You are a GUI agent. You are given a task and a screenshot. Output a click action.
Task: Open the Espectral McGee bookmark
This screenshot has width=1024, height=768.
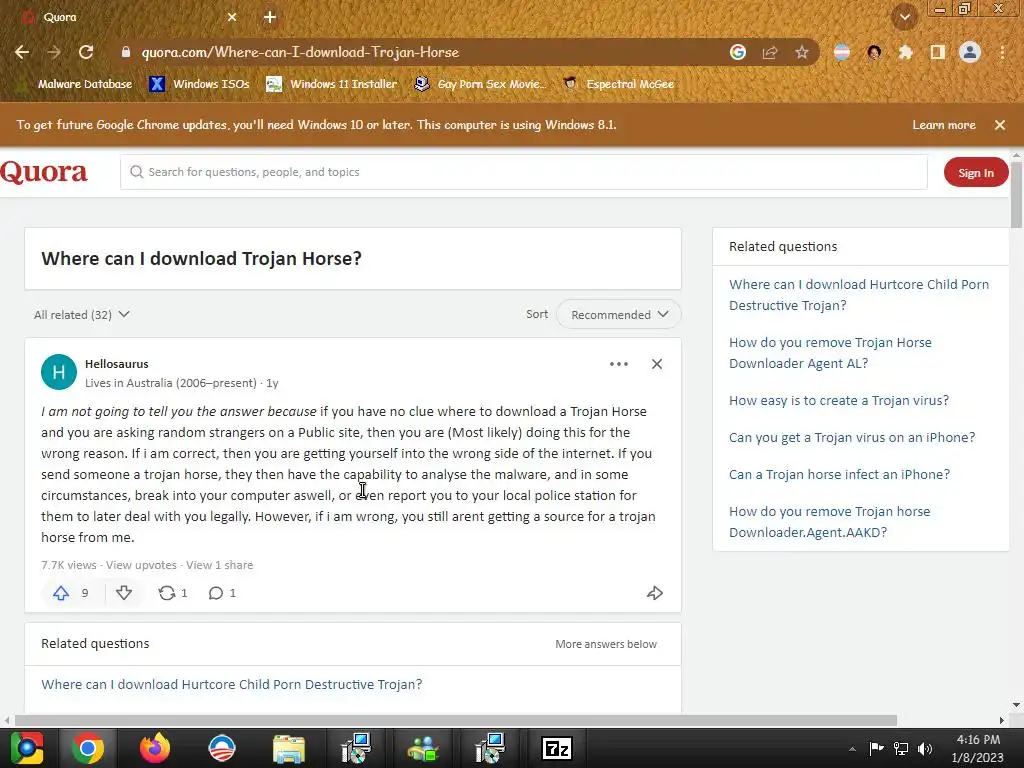pos(619,84)
